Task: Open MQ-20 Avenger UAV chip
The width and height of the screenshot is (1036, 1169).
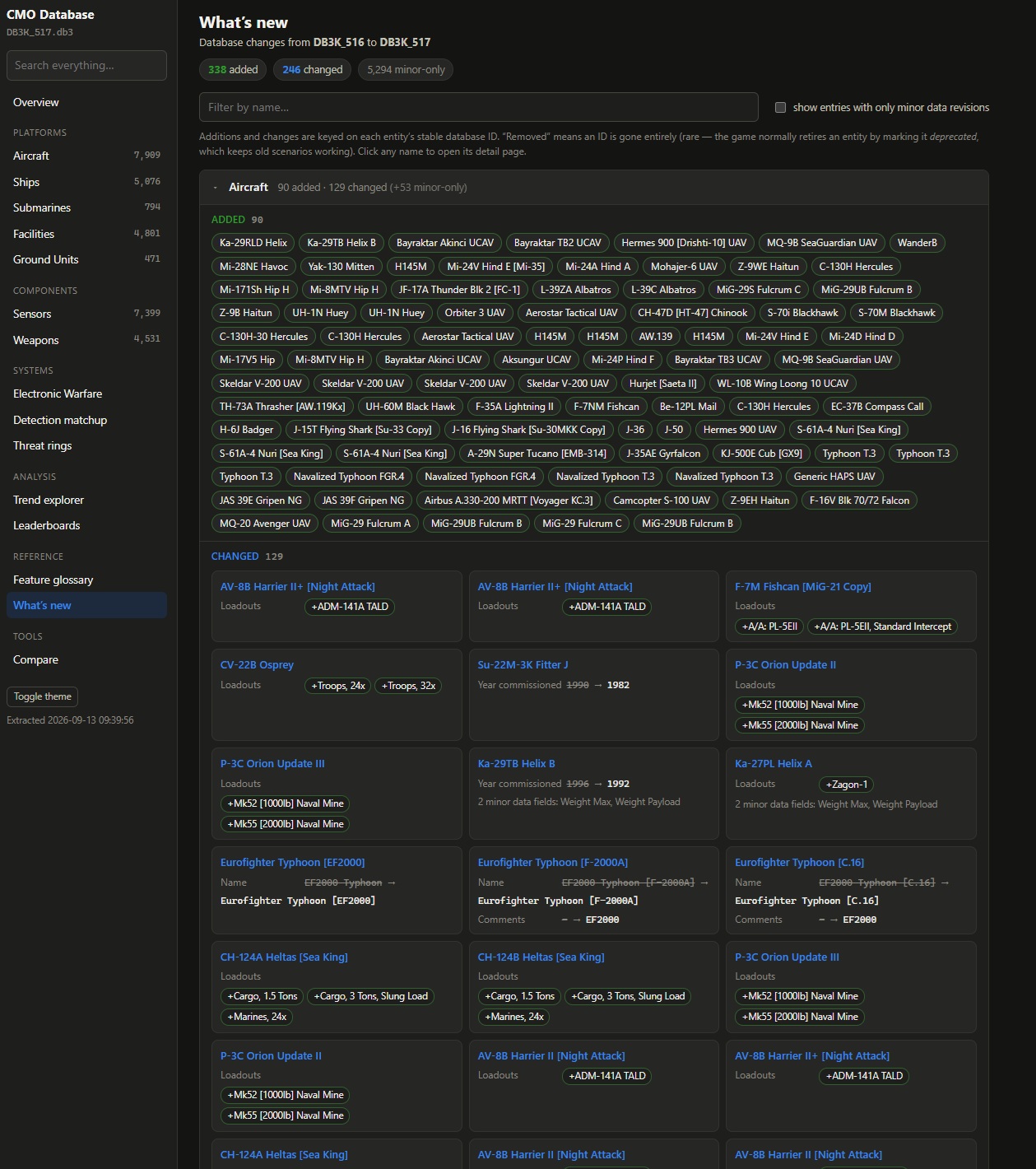Action: click(265, 524)
